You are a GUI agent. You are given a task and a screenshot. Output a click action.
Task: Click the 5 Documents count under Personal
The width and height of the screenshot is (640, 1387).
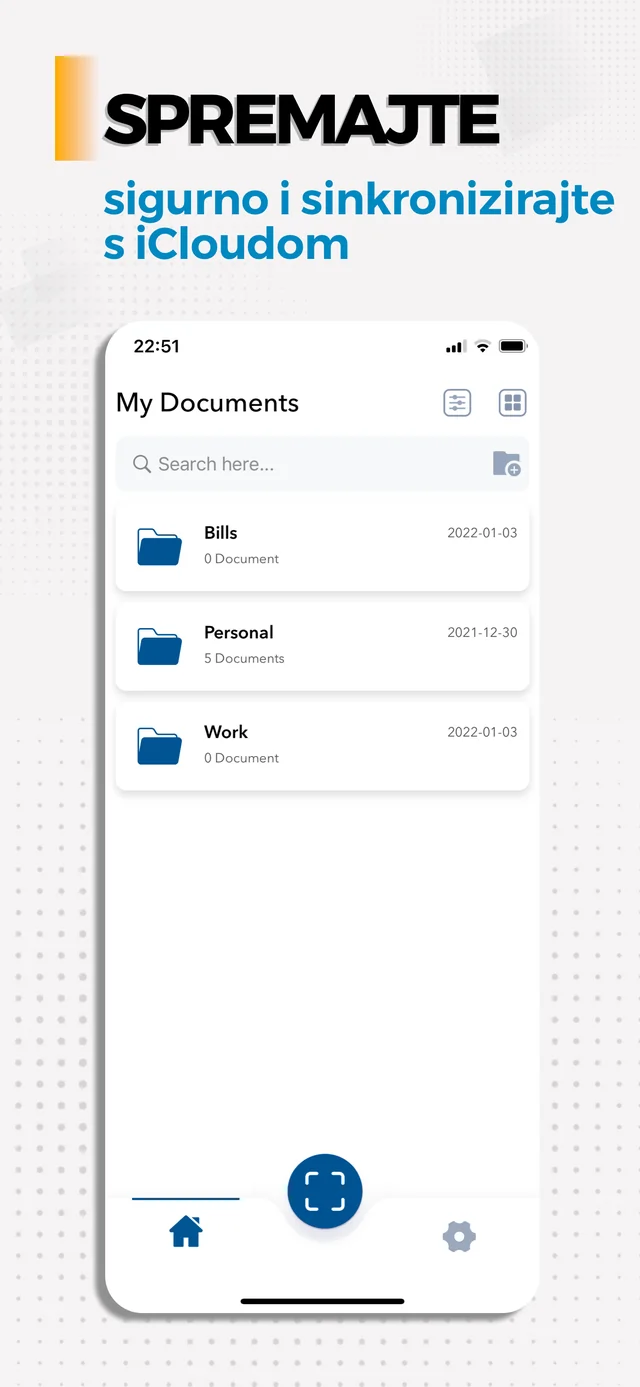click(x=244, y=658)
